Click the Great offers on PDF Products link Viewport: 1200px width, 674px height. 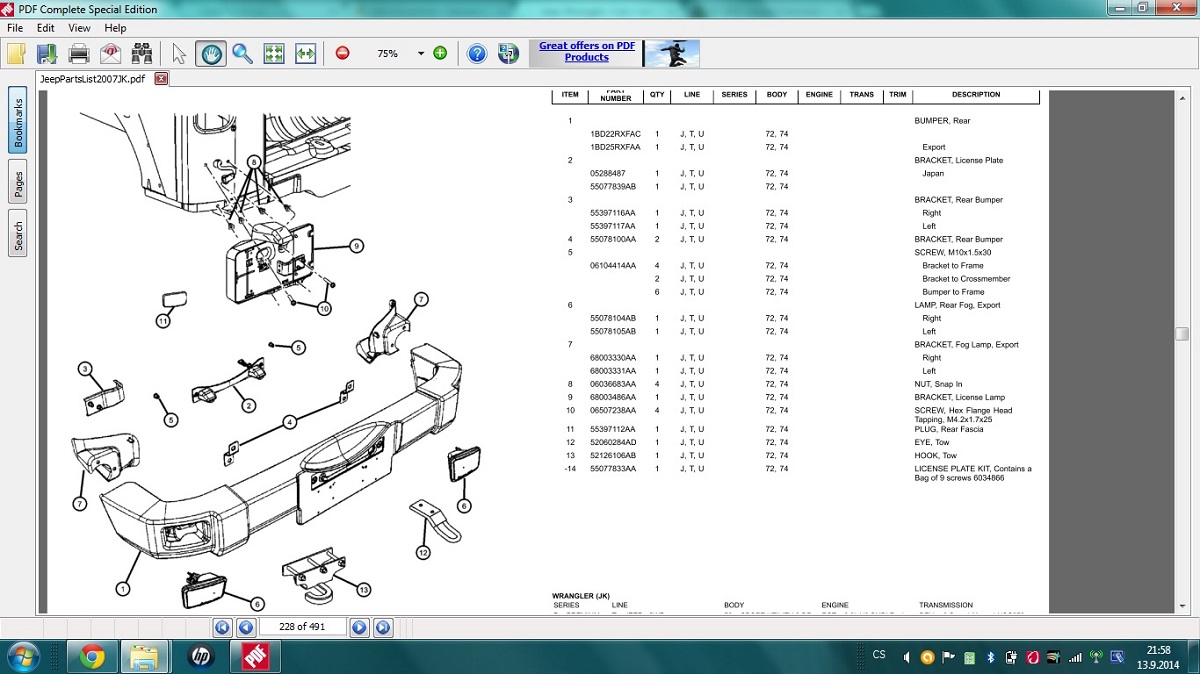pyautogui.click(x=586, y=52)
